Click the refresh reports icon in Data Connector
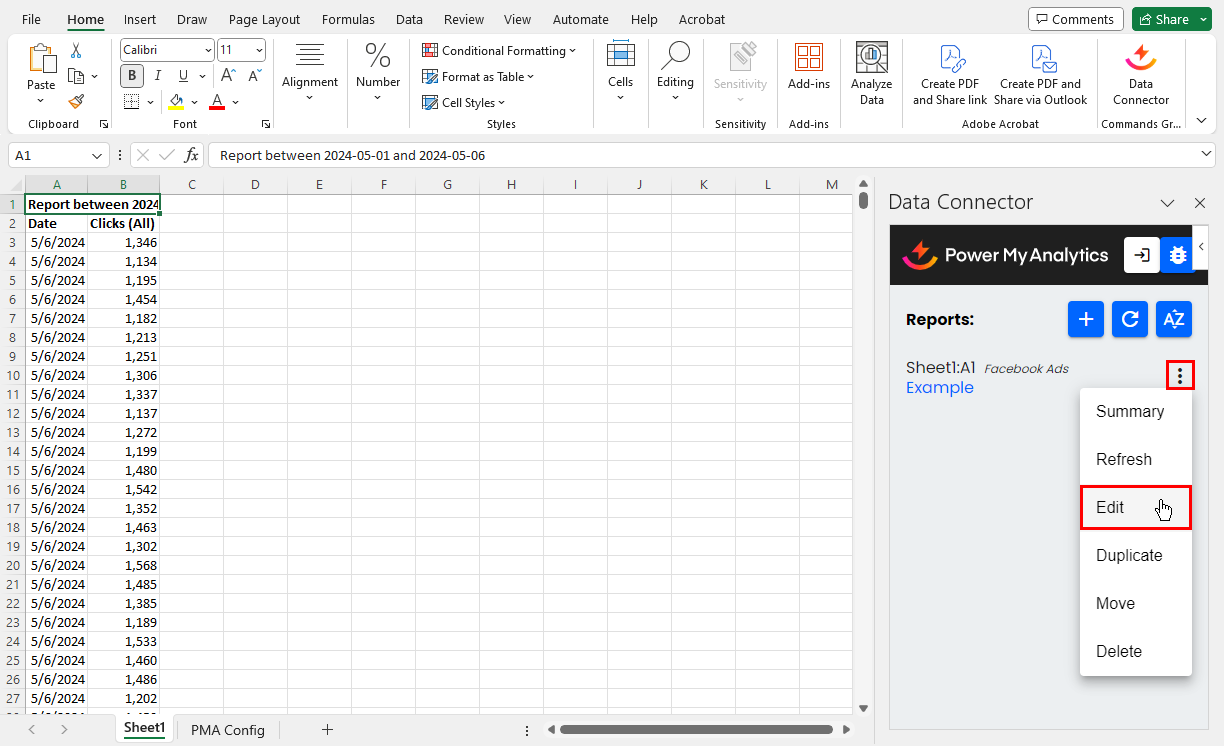 pyautogui.click(x=1130, y=319)
